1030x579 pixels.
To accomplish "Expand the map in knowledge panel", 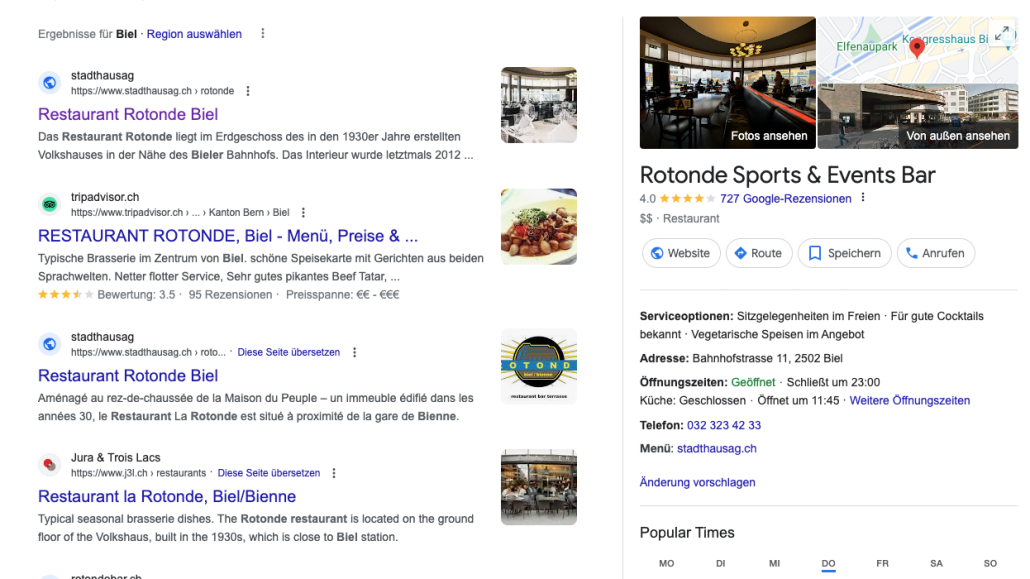I will point(1002,34).
